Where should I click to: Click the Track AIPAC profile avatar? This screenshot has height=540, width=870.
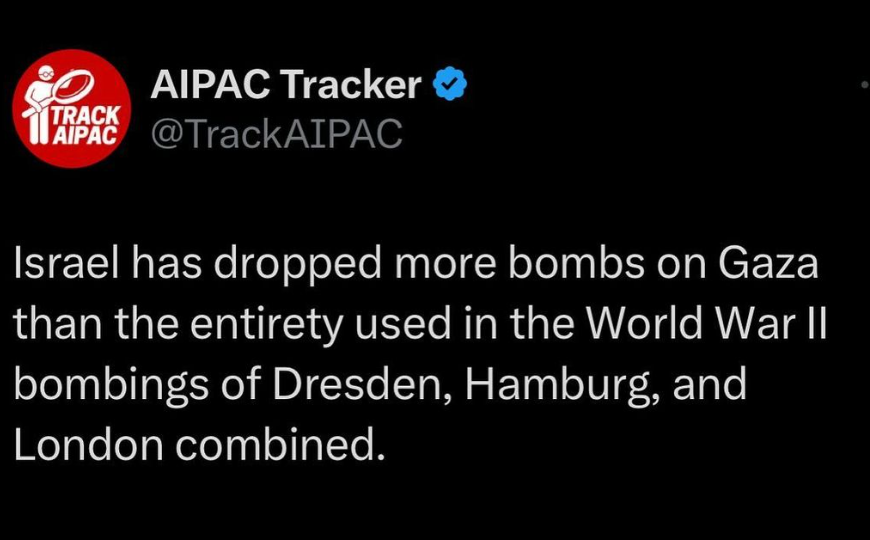click(x=71, y=108)
